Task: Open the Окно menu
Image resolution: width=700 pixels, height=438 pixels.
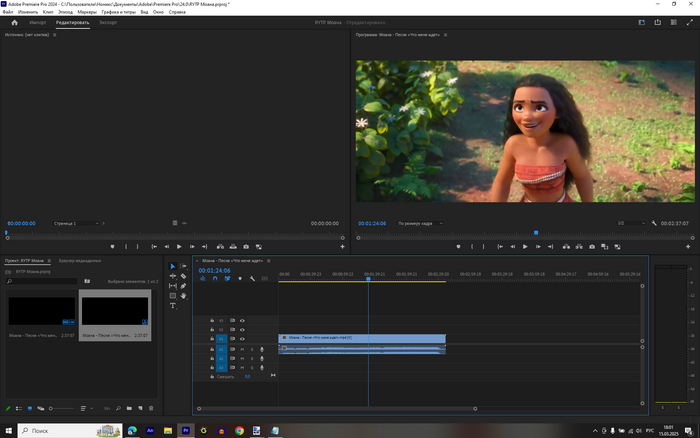Action: coord(158,12)
